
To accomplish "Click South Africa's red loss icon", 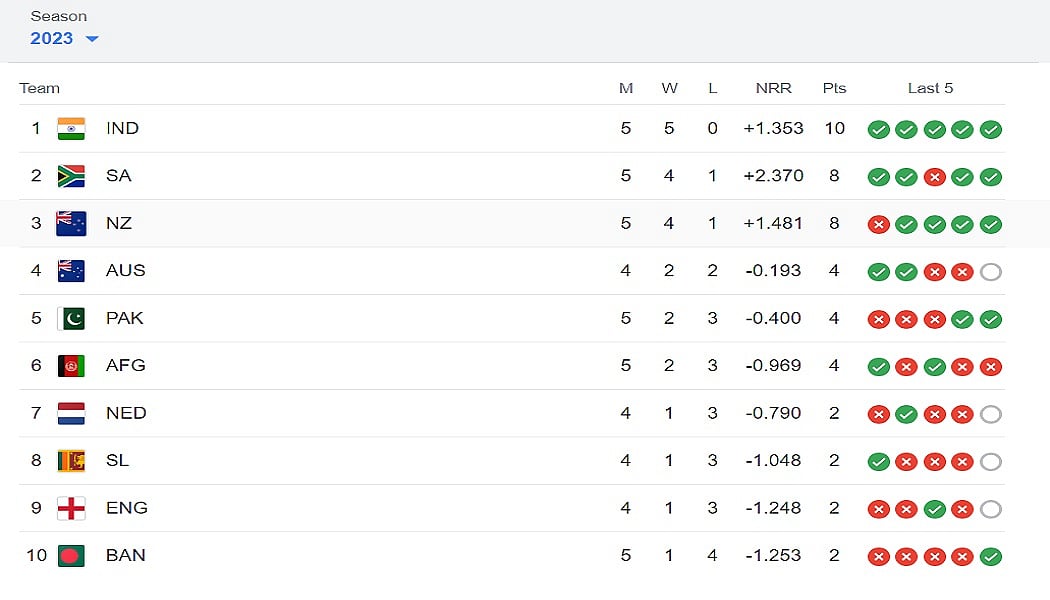I will [x=935, y=177].
